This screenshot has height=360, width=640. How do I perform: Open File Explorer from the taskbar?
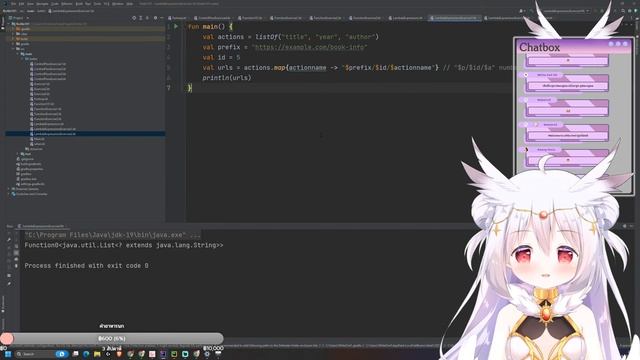click(x=97, y=354)
